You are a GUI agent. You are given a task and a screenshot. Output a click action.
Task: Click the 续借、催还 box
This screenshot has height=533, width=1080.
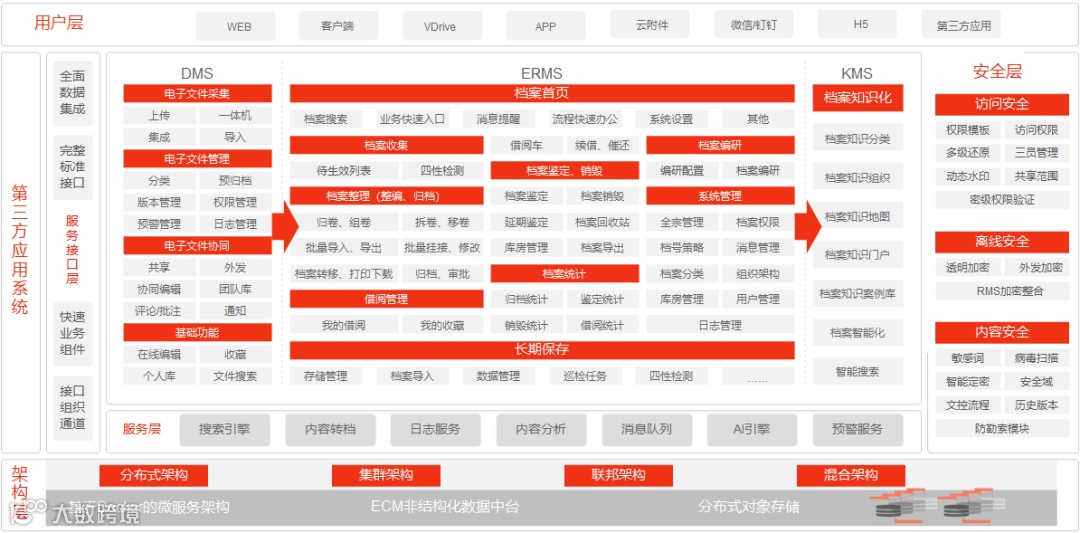point(603,145)
